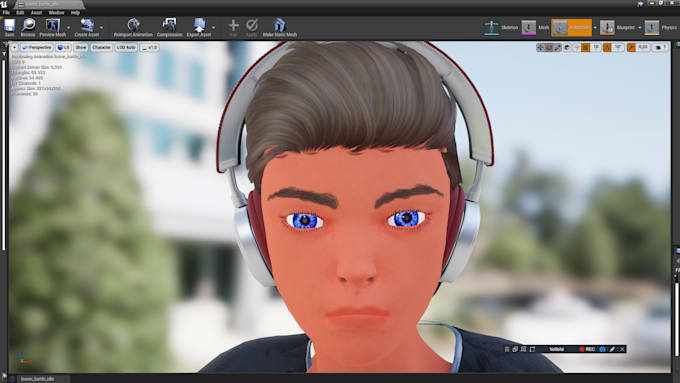
Task: Click the Export Asset icon
Action: click(199, 25)
